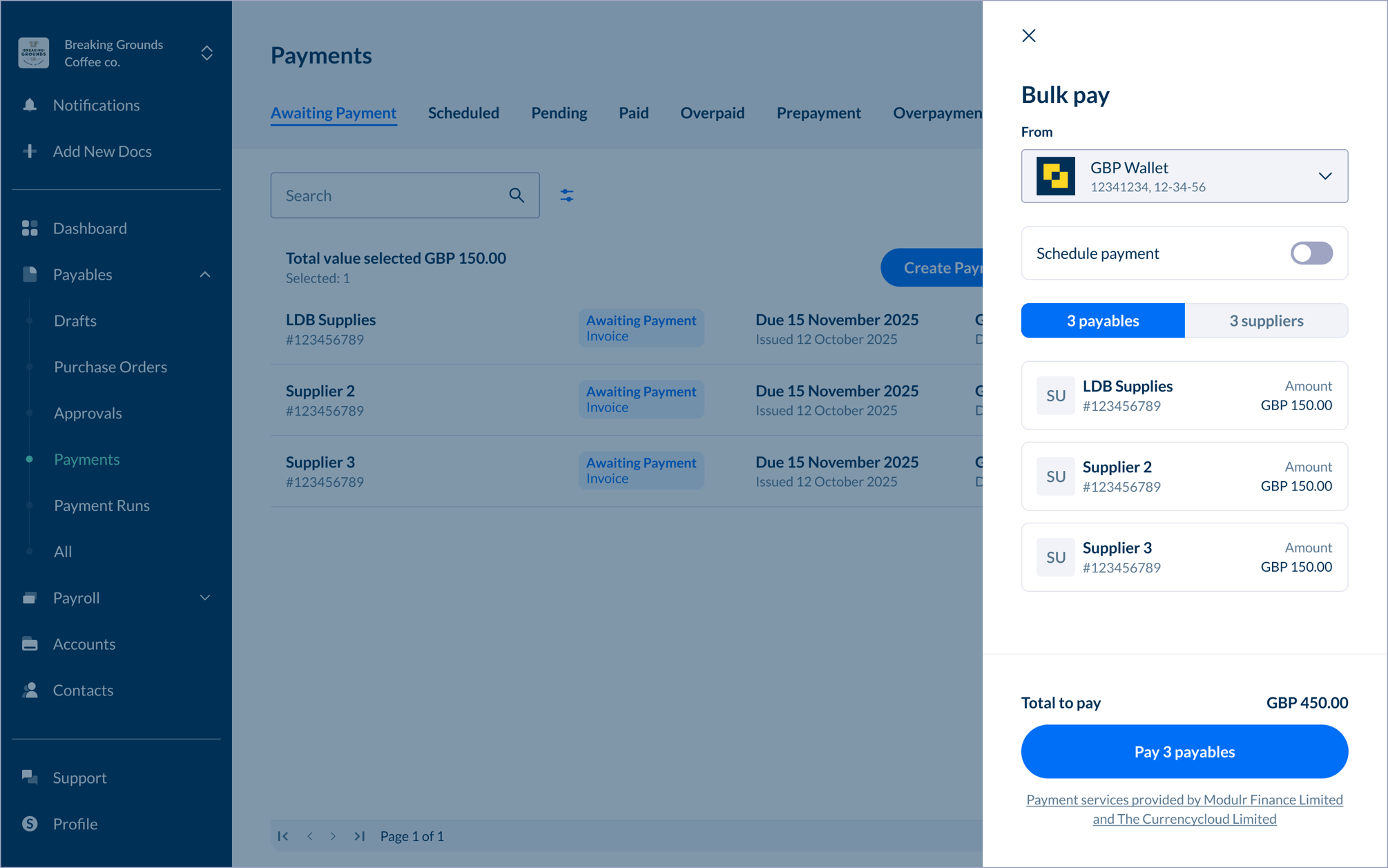Click the Breaking Grounds company logo

click(x=33, y=53)
